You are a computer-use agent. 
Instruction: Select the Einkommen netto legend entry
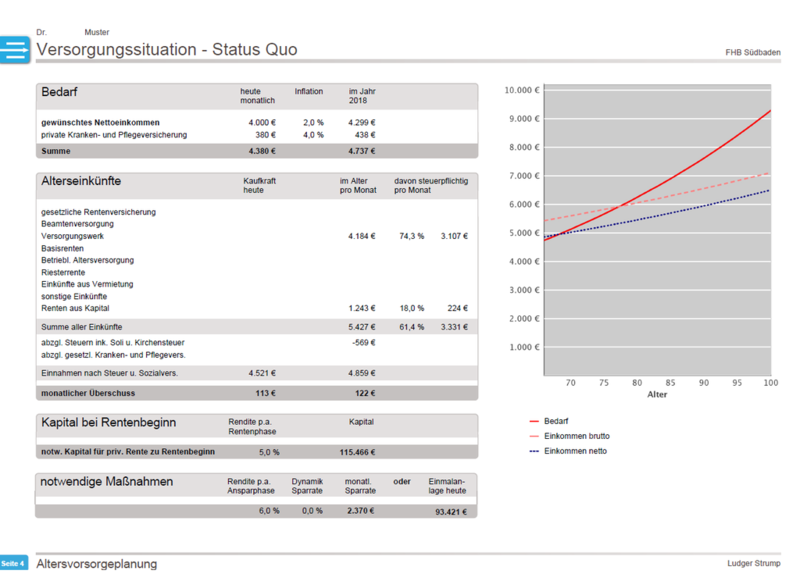tap(575, 451)
